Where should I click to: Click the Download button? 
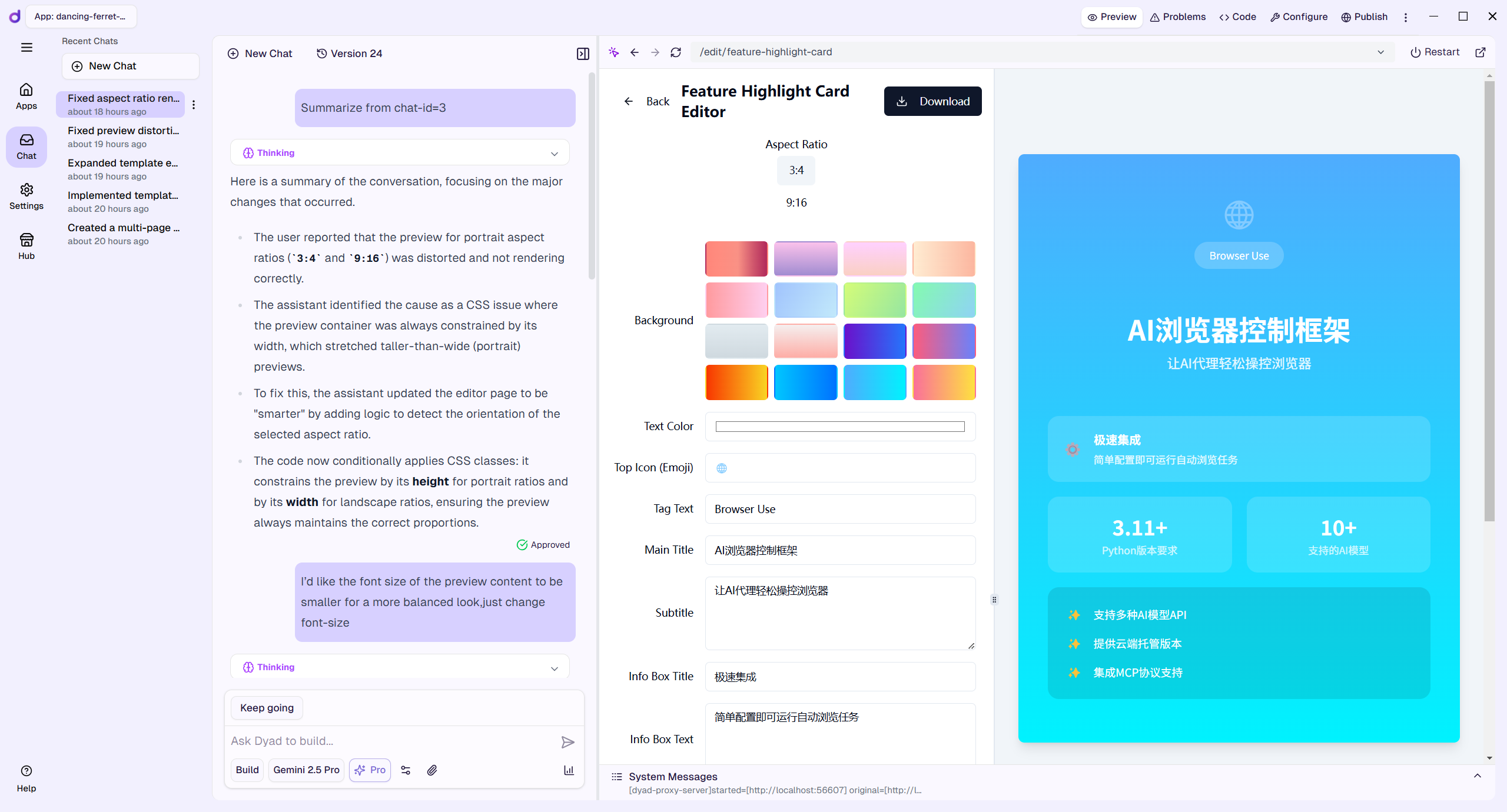click(x=932, y=101)
